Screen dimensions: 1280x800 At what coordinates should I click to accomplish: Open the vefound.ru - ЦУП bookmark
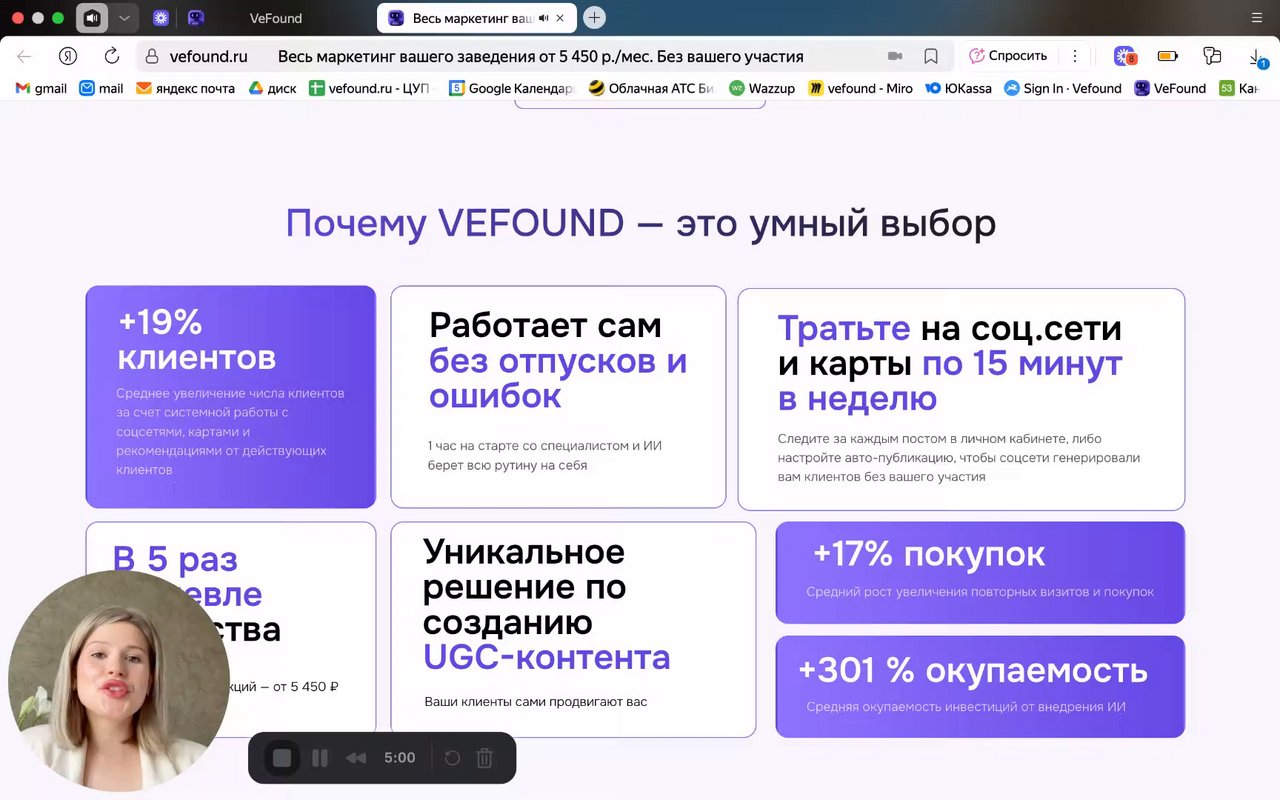(369, 88)
